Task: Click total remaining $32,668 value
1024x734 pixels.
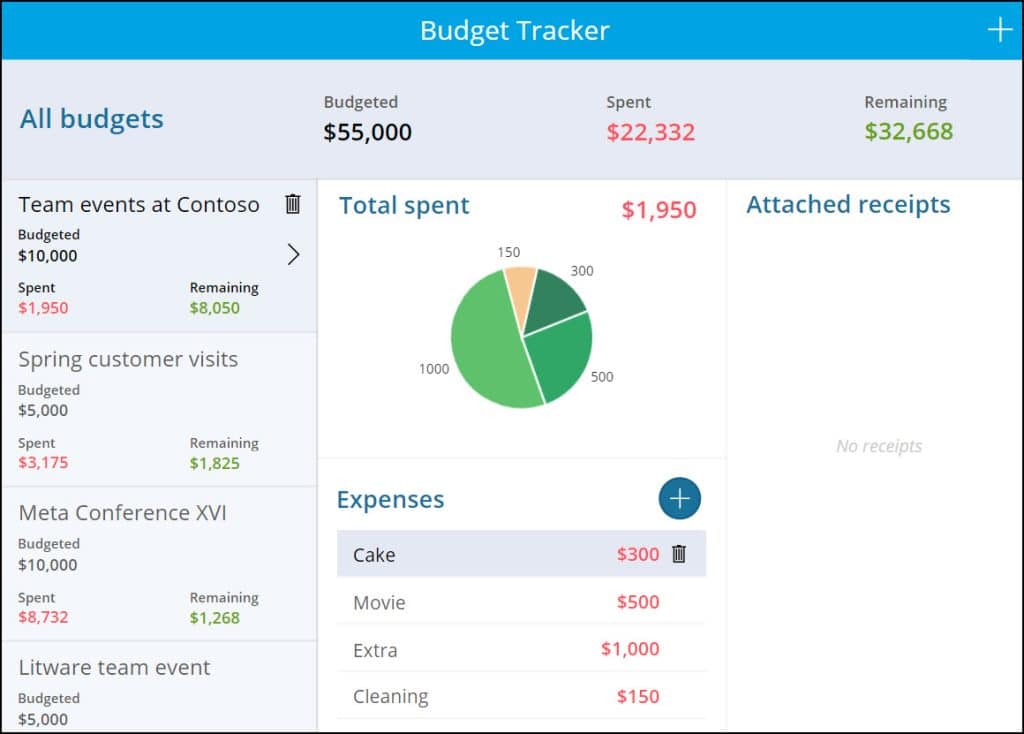Action: (908, 131)
